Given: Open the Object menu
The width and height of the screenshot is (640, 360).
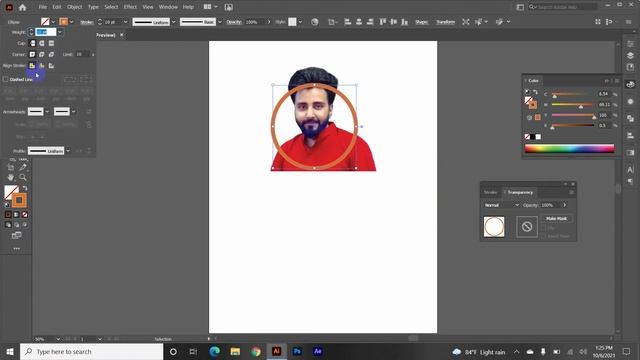Looking at the screenshot, I should (74, 7).
